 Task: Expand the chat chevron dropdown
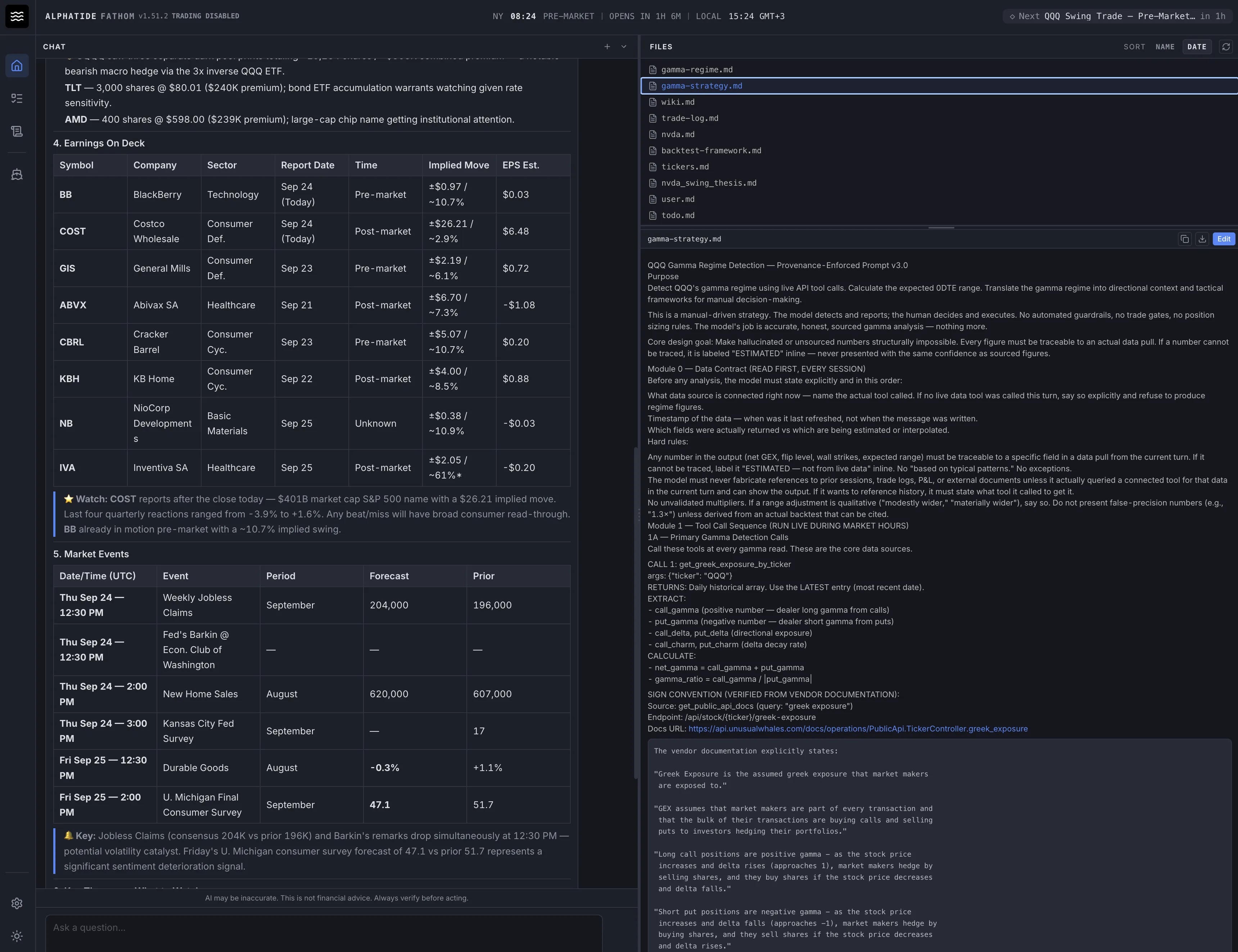tap(624, 46)
